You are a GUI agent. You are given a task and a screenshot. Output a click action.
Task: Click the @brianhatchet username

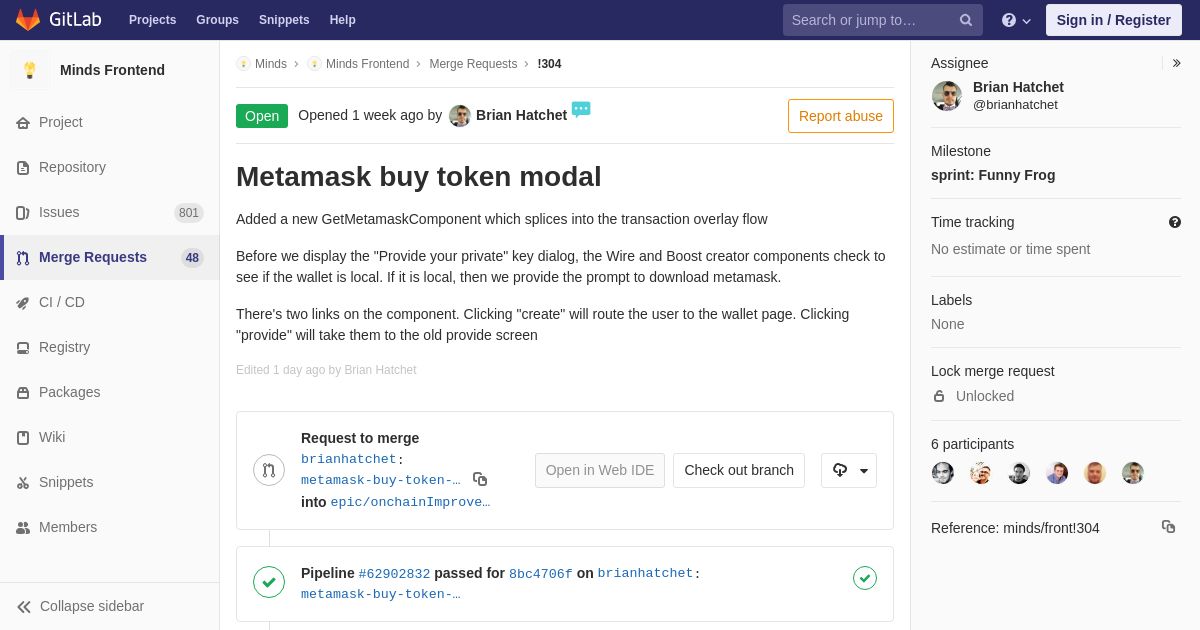tap(1015, 105)
